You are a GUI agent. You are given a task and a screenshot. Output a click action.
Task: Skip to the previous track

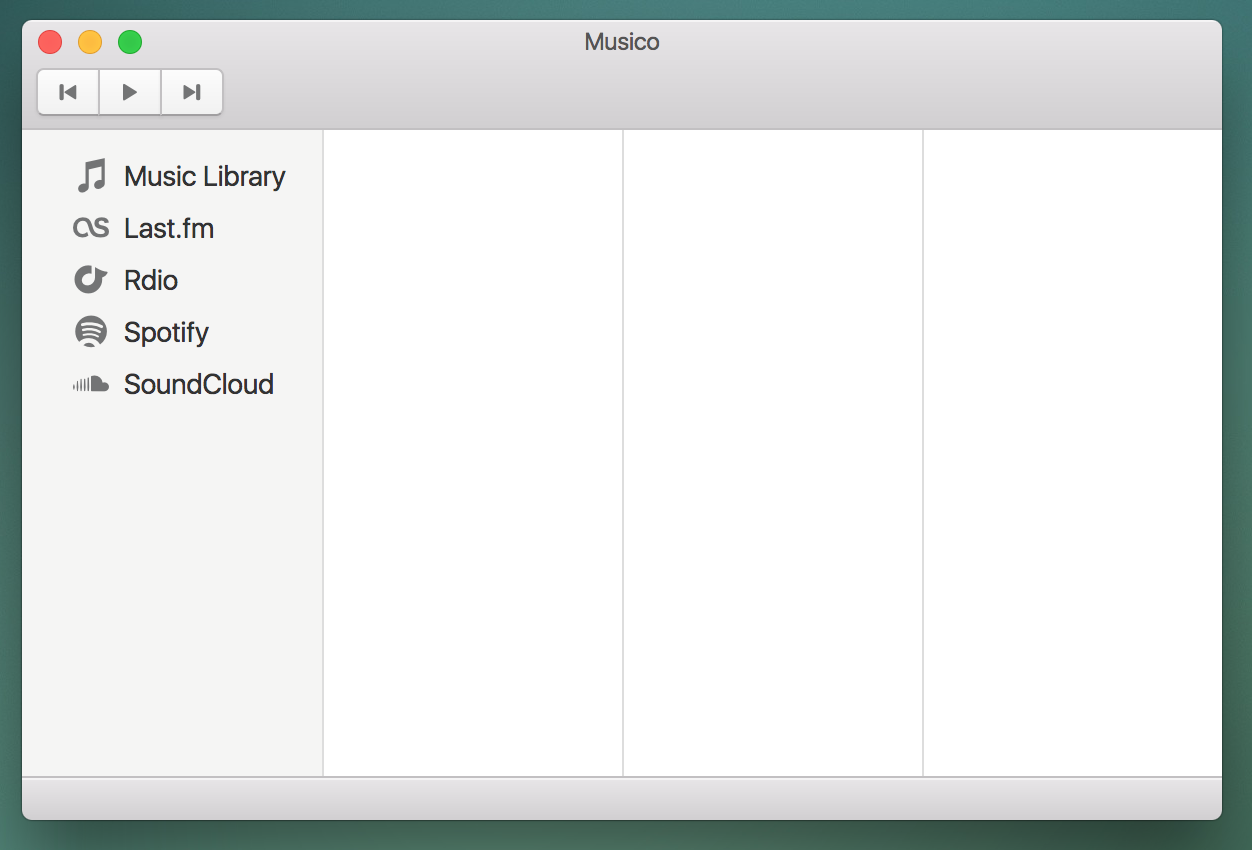(68, 91)
